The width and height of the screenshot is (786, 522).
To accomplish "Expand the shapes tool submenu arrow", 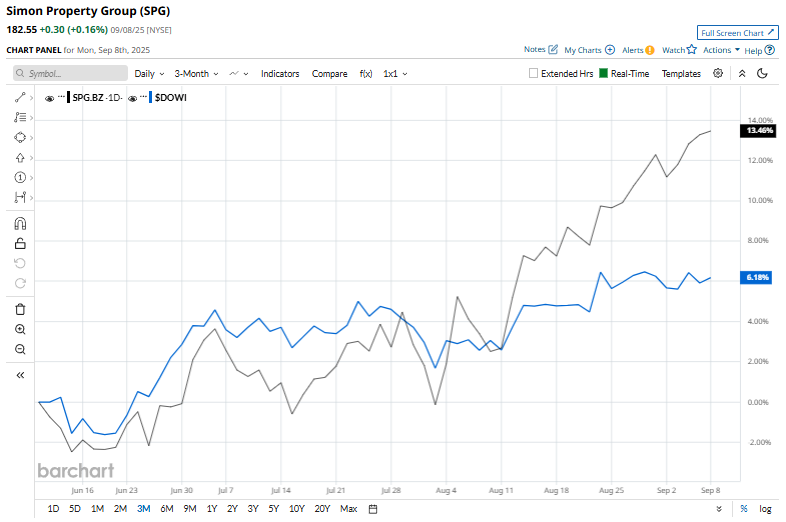I will coord(32,137).
